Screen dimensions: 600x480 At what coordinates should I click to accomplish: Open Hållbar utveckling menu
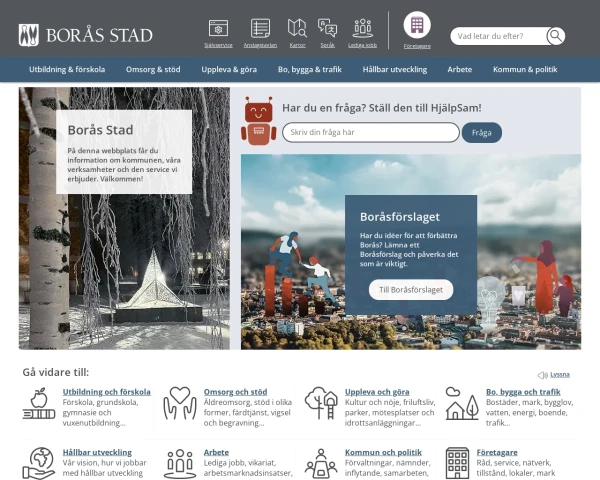coord(395,69)
